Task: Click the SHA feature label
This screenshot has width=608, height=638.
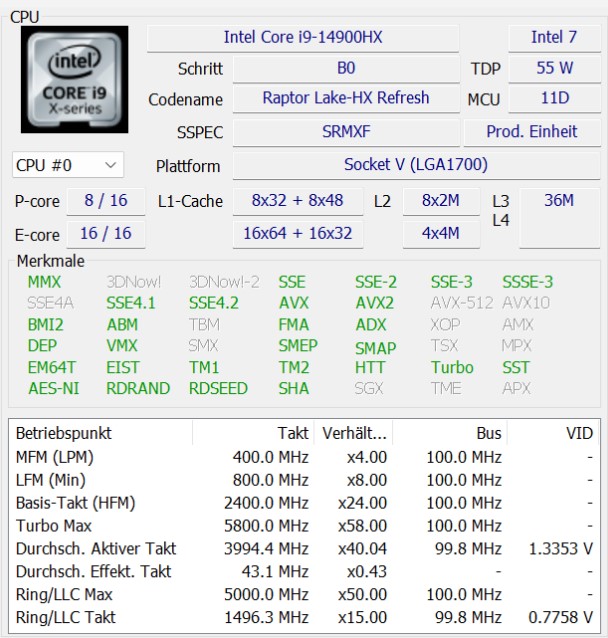Action: click(x=293, y=389)
